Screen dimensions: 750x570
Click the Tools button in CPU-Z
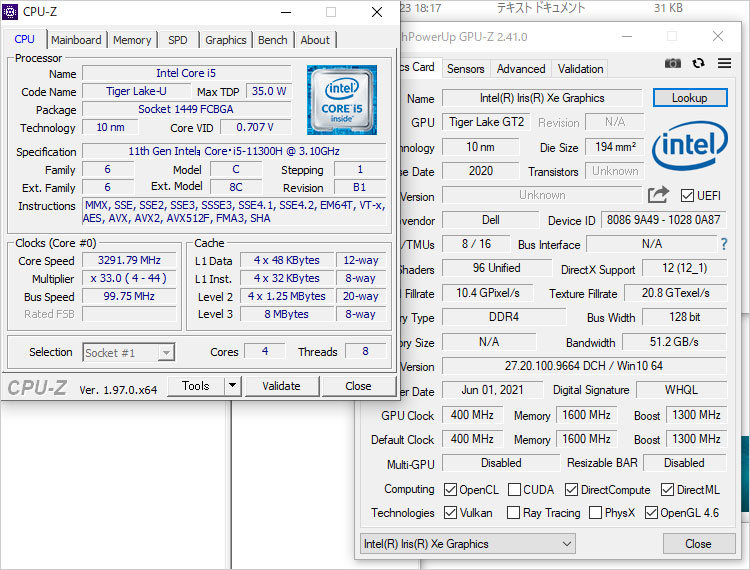[196, 386]
